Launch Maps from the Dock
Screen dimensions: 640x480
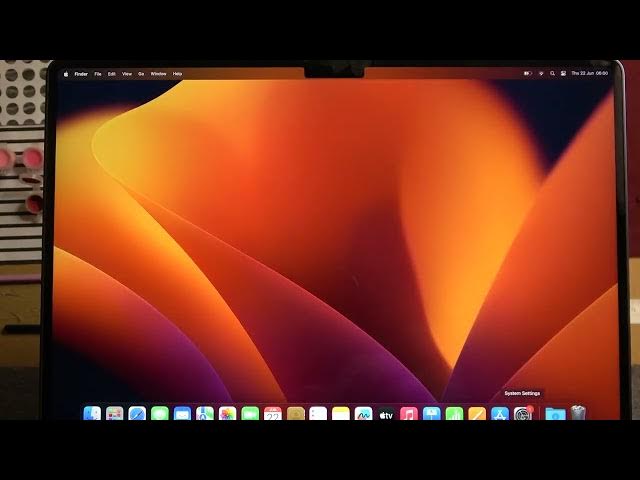click(205, 413)
